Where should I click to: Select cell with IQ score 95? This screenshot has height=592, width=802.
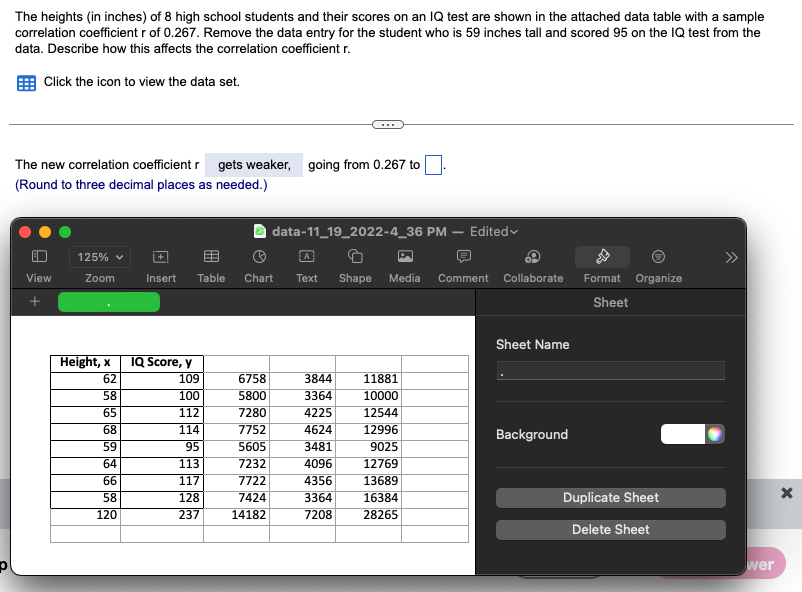pyautogui.click(x=162, y=448)
